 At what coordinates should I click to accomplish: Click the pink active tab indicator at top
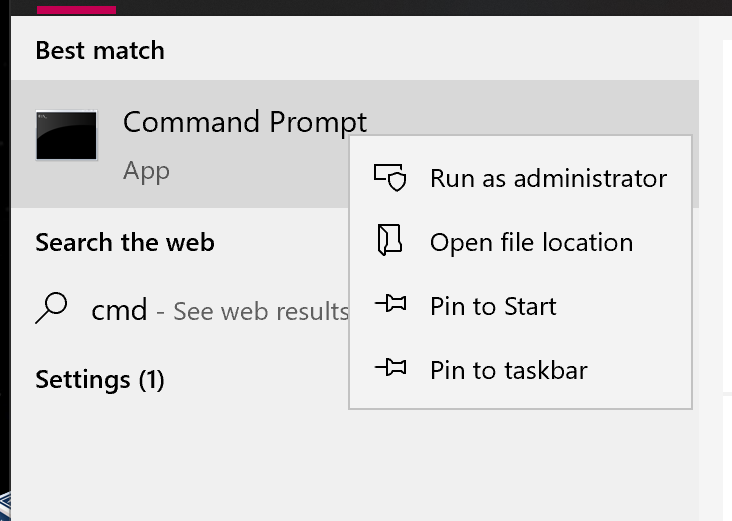tap(76, 9)
